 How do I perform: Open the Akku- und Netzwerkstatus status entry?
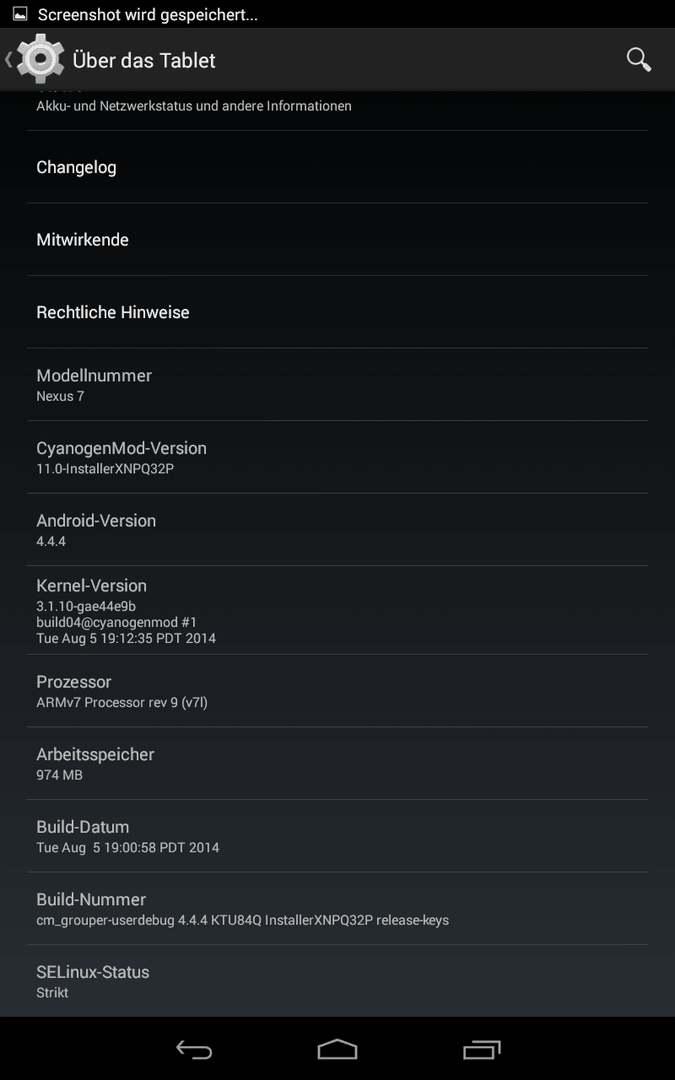point(338,110)
